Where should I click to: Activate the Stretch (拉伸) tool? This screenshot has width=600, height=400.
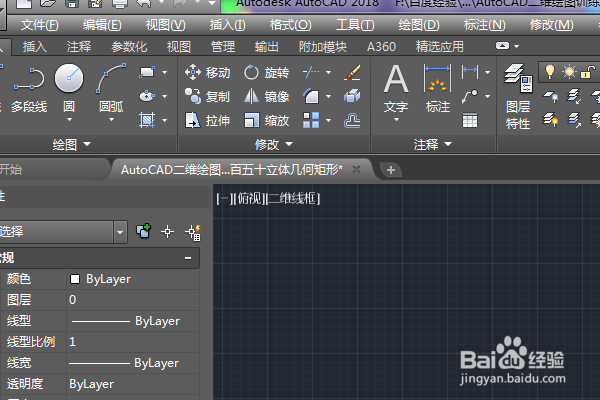click(x=207, y=121)
